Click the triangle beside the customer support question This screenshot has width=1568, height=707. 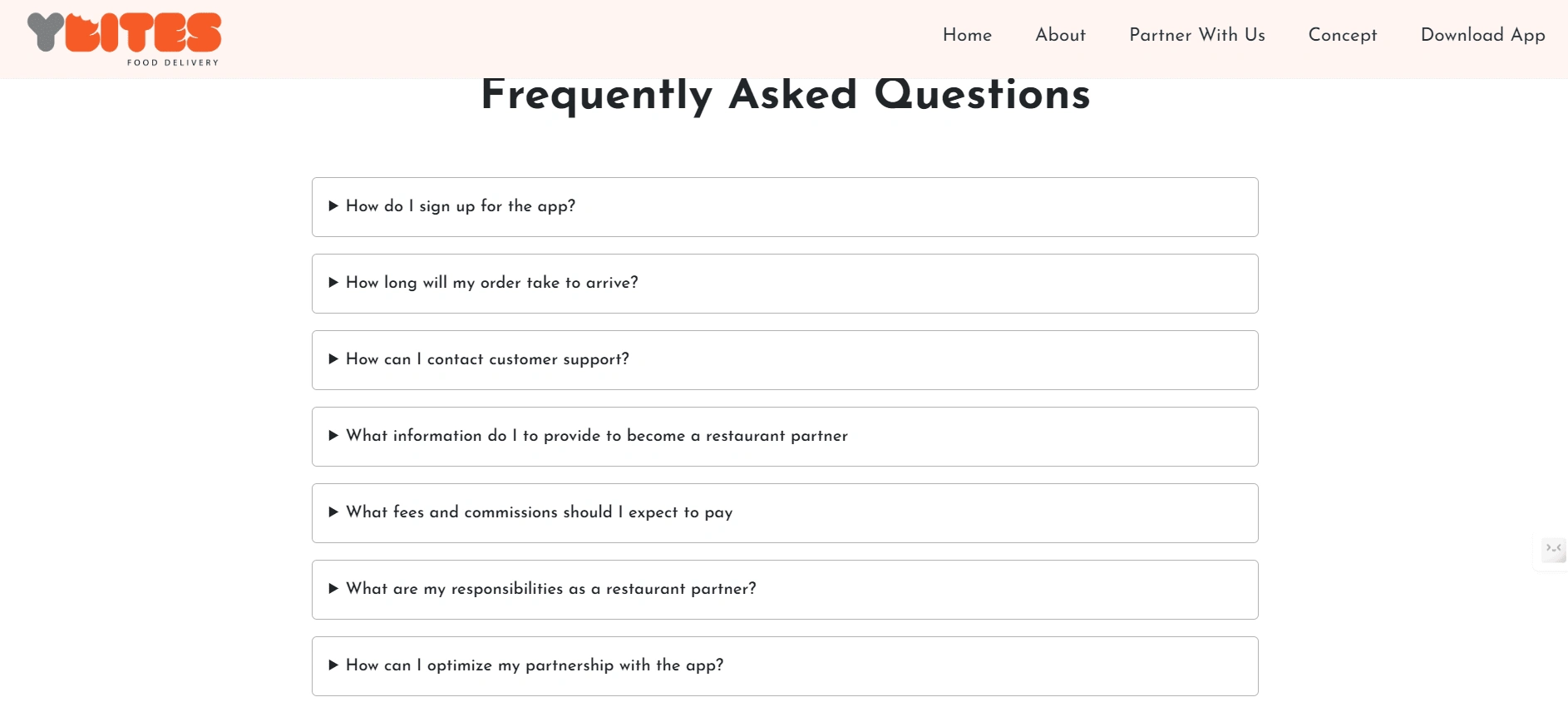[333, 359]
